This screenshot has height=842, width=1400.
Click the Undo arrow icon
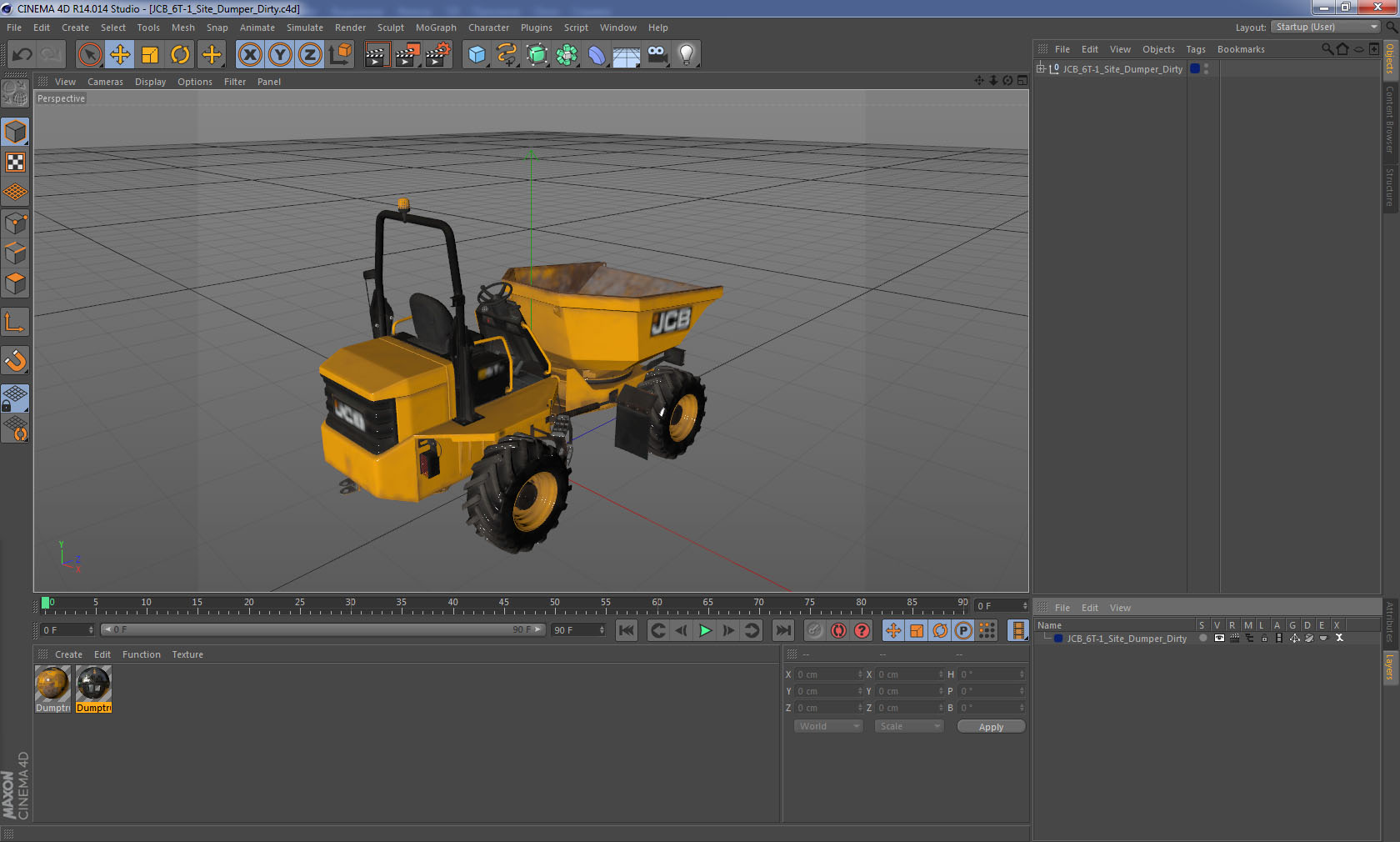coord(22,55)
